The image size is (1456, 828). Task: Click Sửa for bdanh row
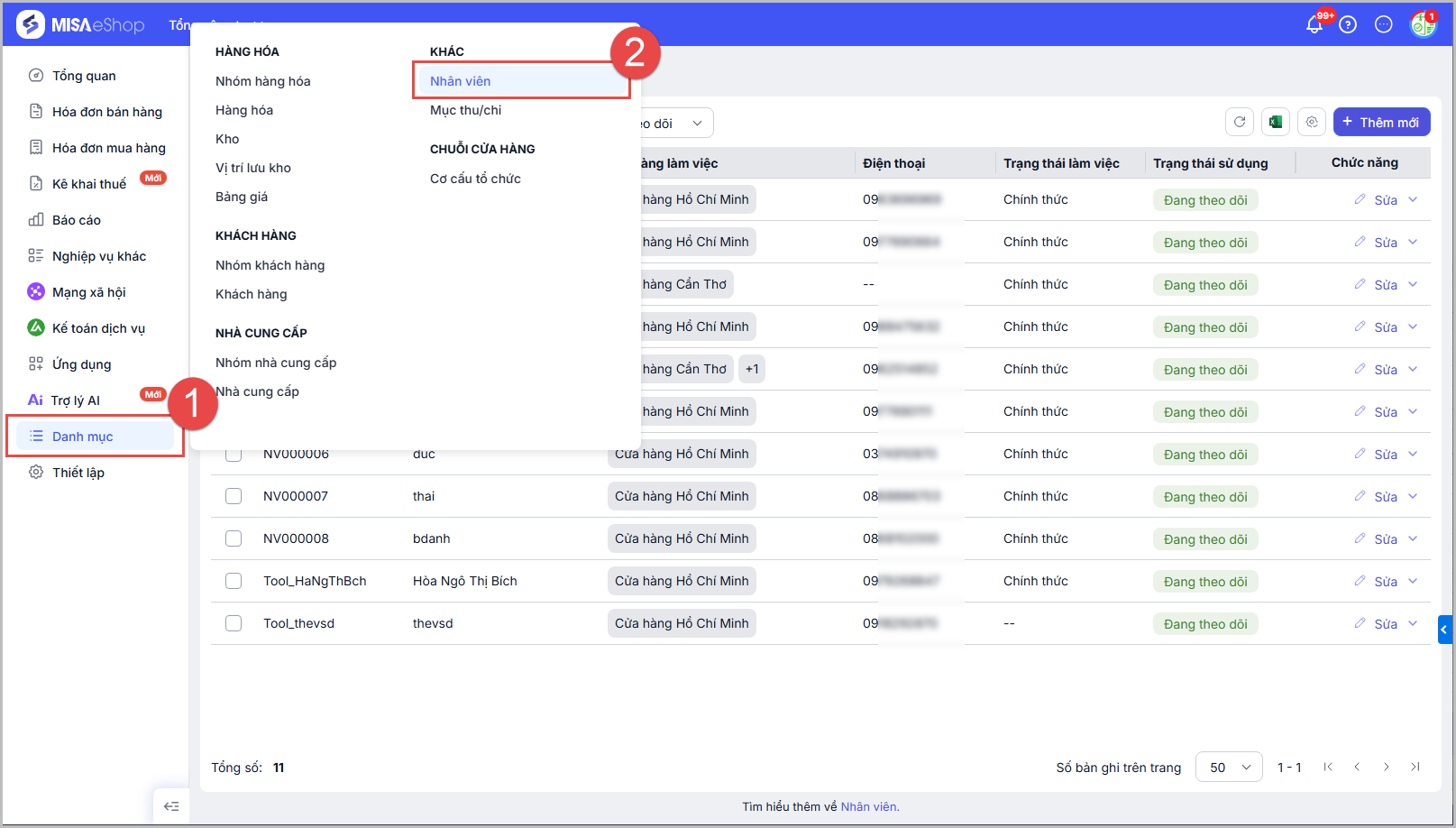(1386, 539)
